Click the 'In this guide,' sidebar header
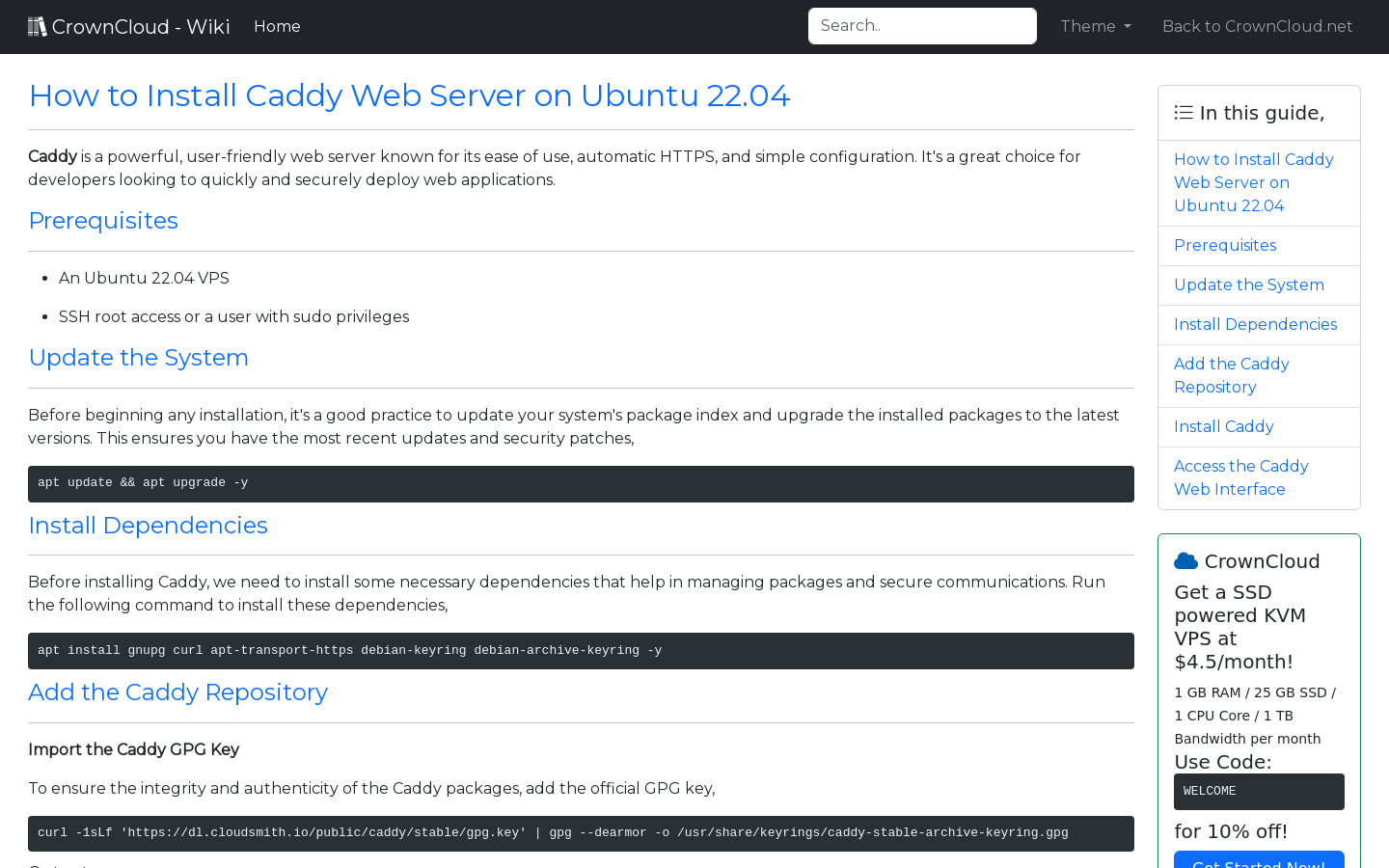The image size is (1389, 868). (x=1259, y=113)
